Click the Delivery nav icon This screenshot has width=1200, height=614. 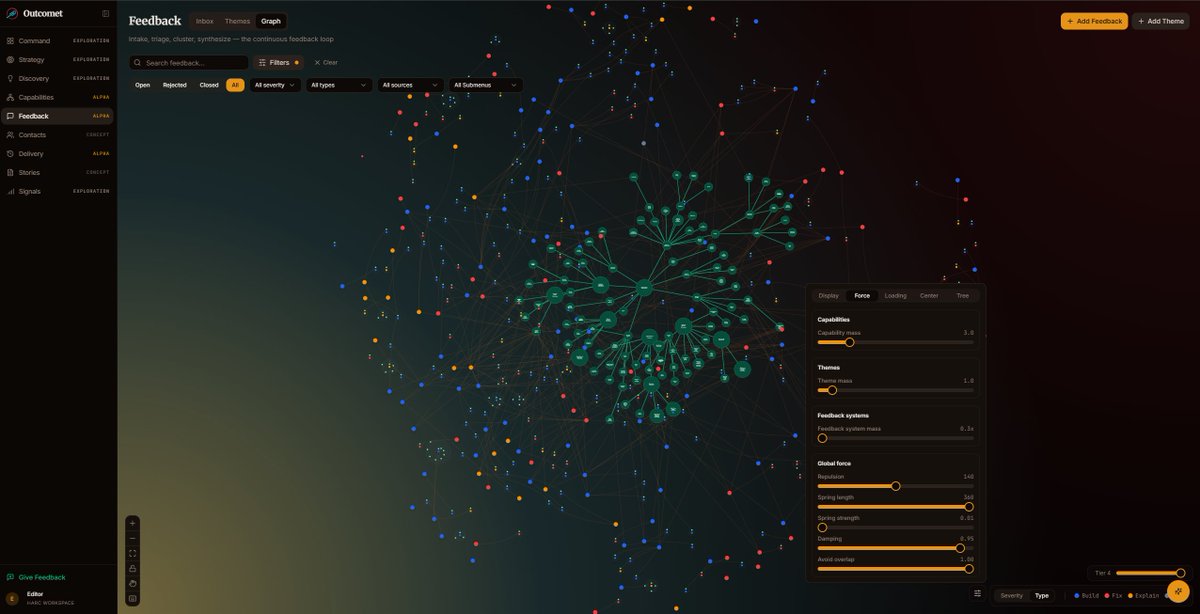pyautogui.click(x=10, y=154)
